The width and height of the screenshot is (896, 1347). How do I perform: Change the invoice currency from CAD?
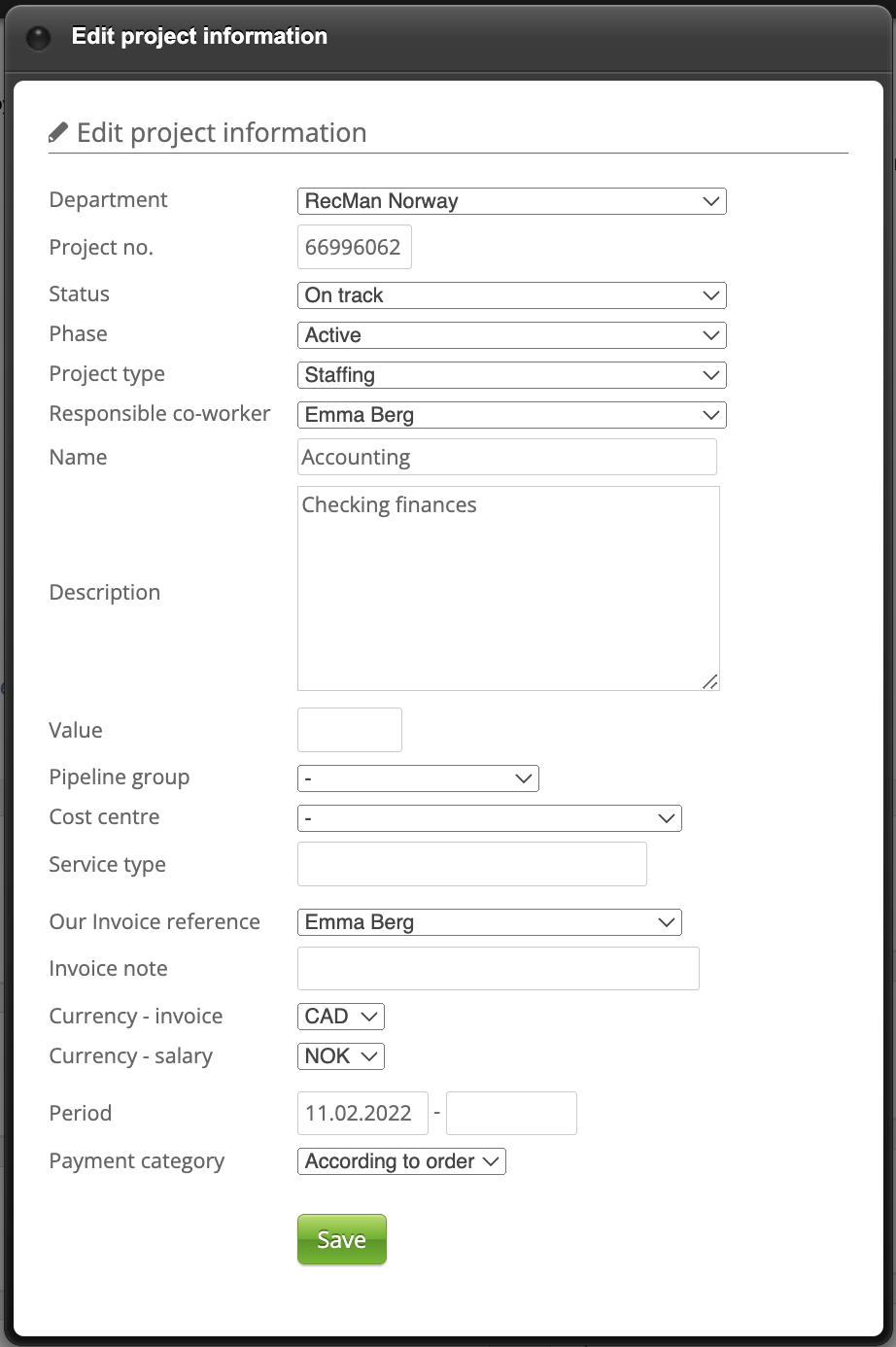tap(340, 1017)
